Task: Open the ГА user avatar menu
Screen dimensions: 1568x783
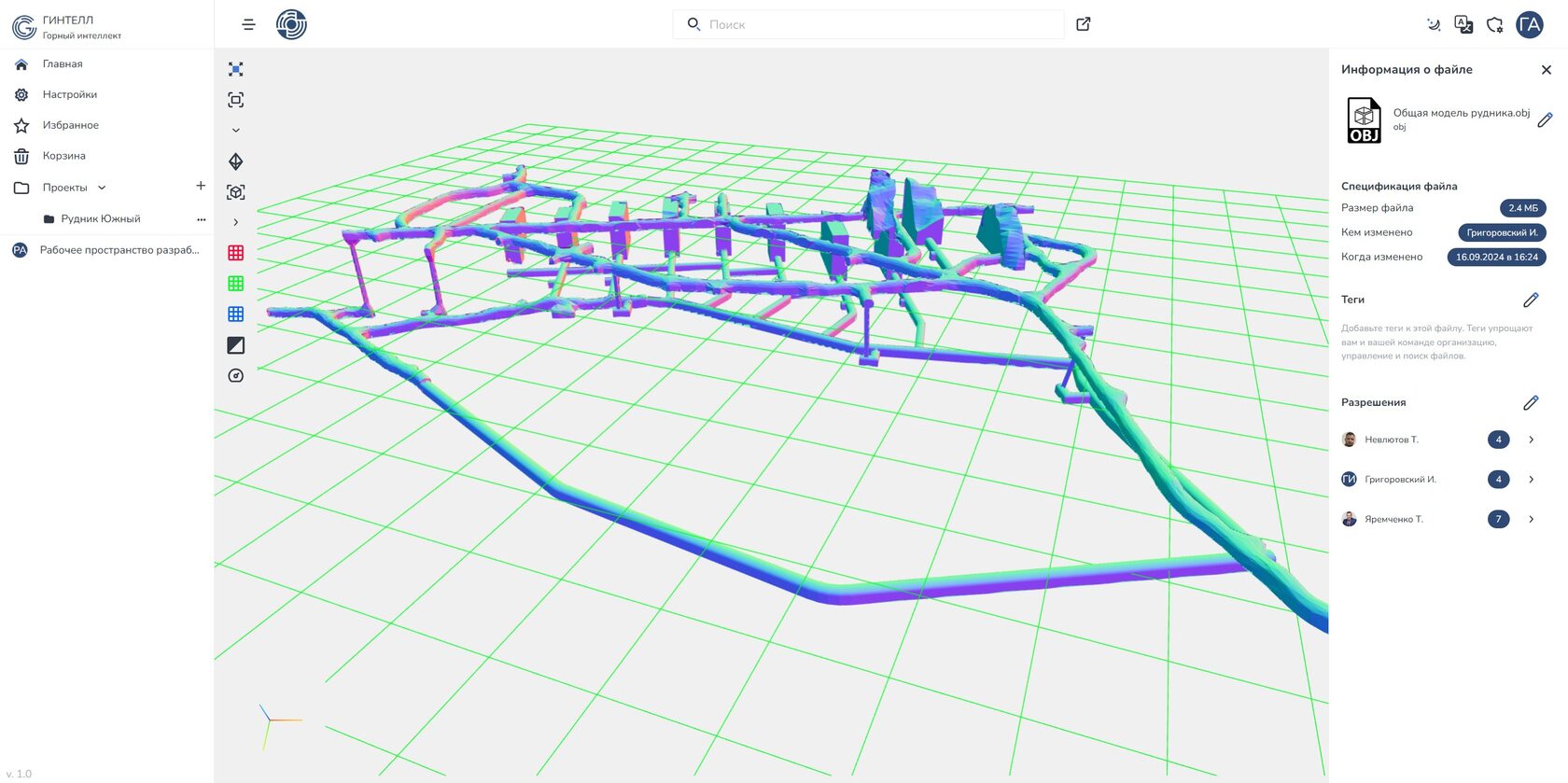Action: (x=1530, y=25)
